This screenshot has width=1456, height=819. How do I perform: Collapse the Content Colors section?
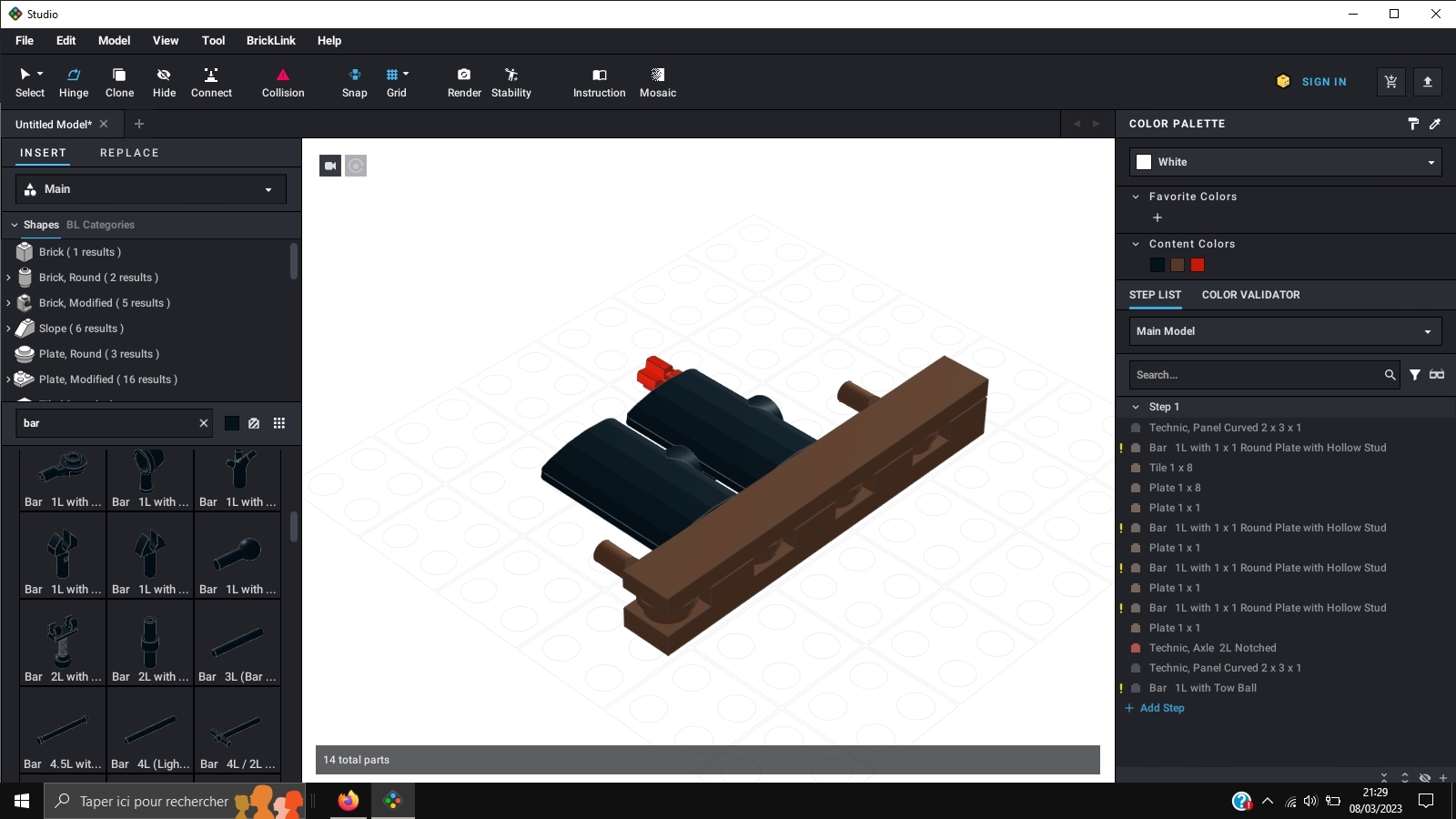1136,244
